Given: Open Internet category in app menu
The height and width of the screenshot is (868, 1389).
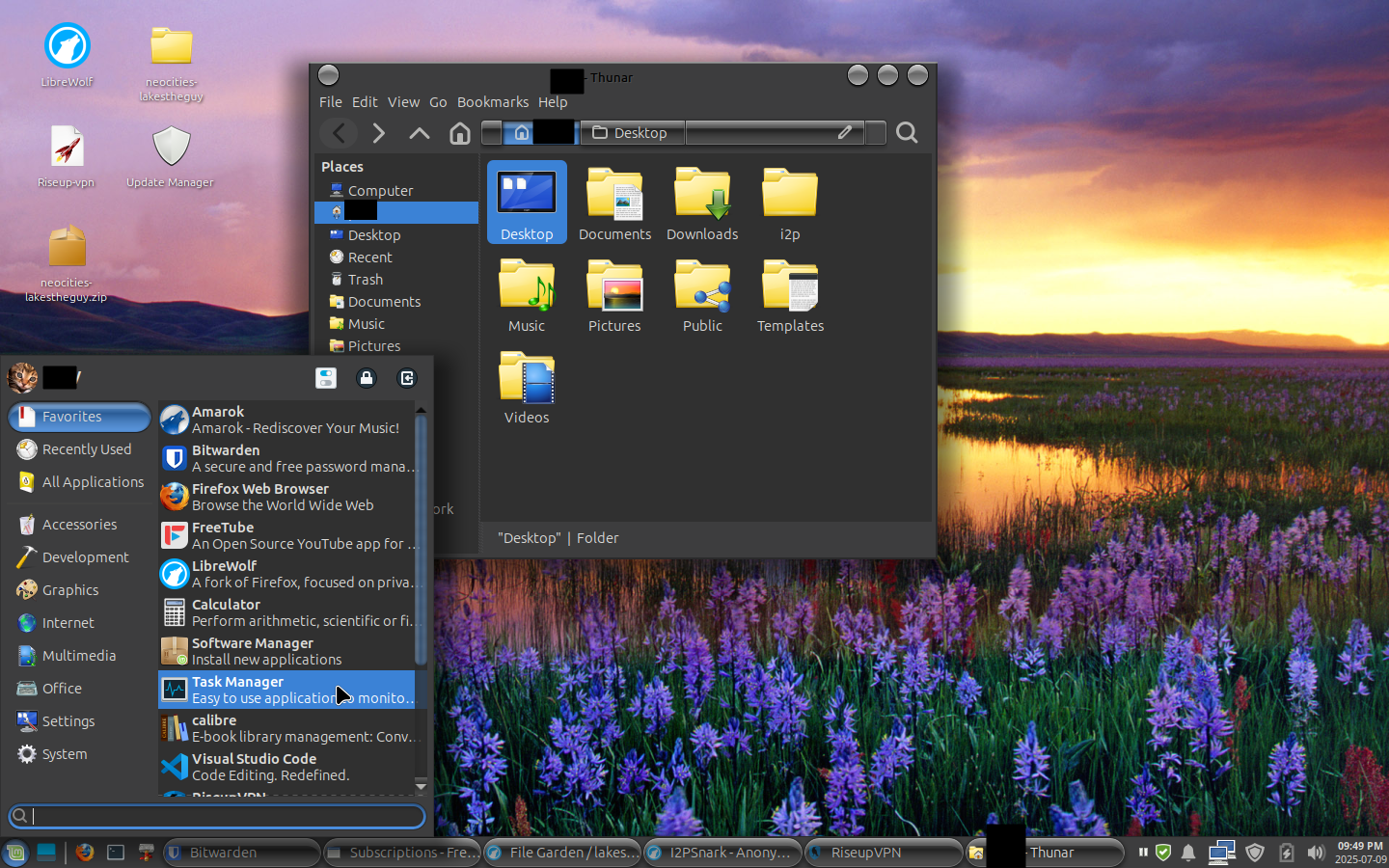Looking at the screenshot, I should pos(79,623).
